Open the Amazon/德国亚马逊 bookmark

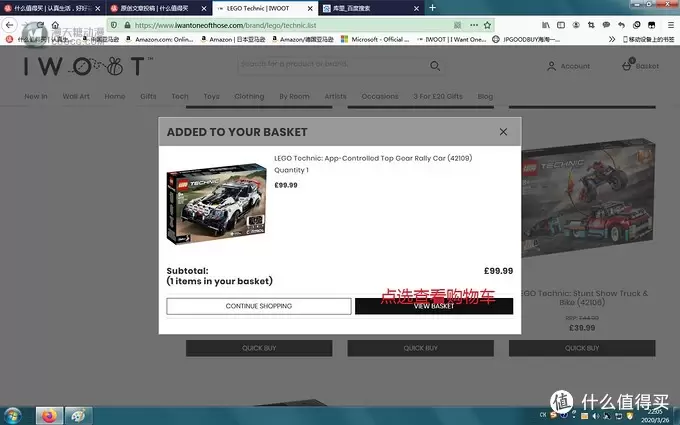pyautogui.click(x=303, y=39)
